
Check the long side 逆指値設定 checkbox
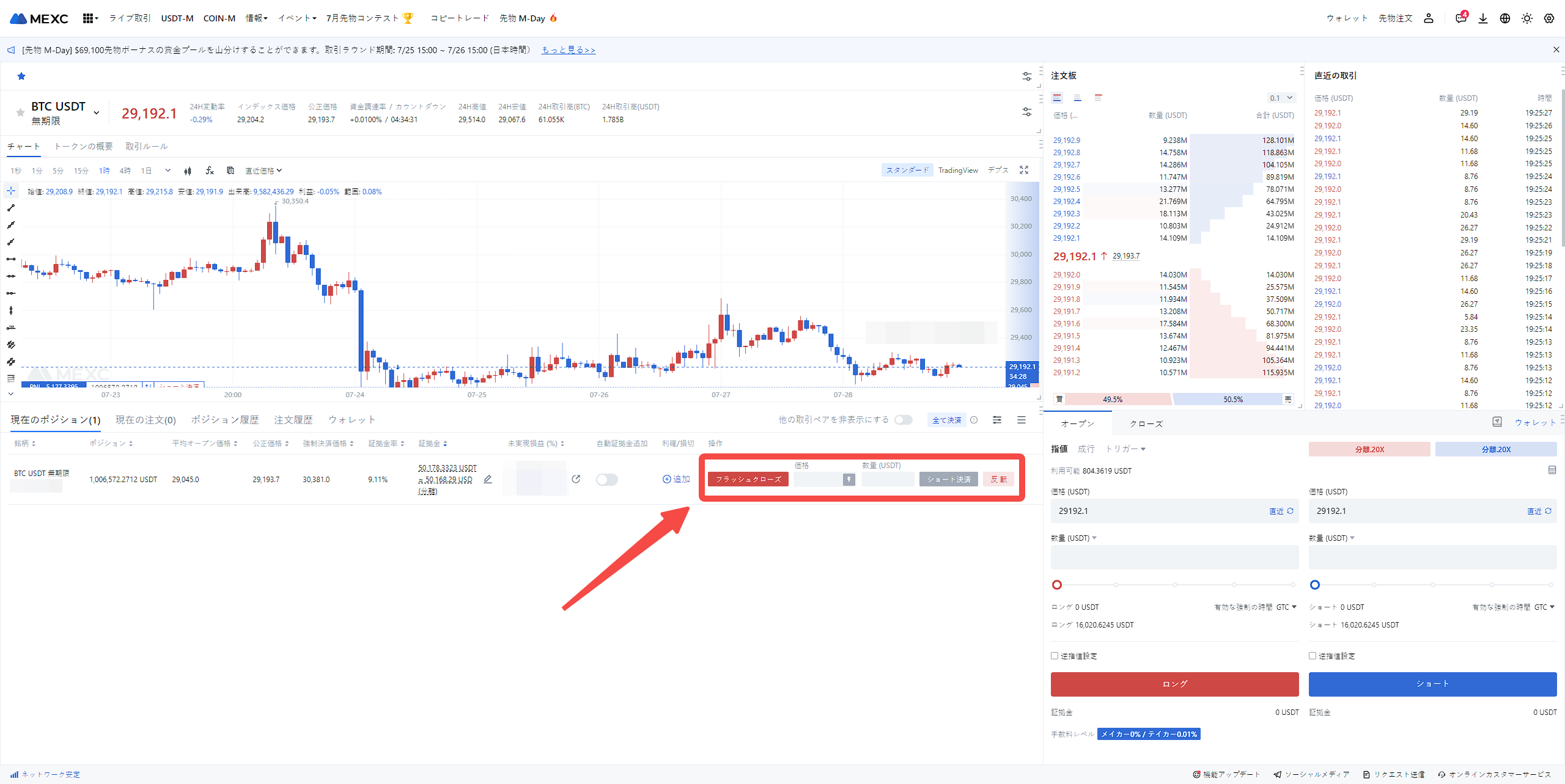click(x=1055, y=656)
